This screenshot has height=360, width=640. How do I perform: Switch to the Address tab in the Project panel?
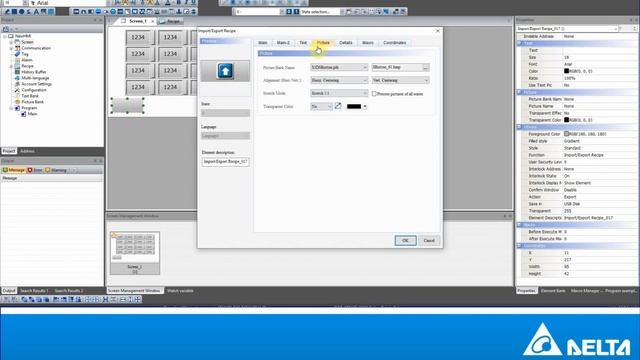27,151
